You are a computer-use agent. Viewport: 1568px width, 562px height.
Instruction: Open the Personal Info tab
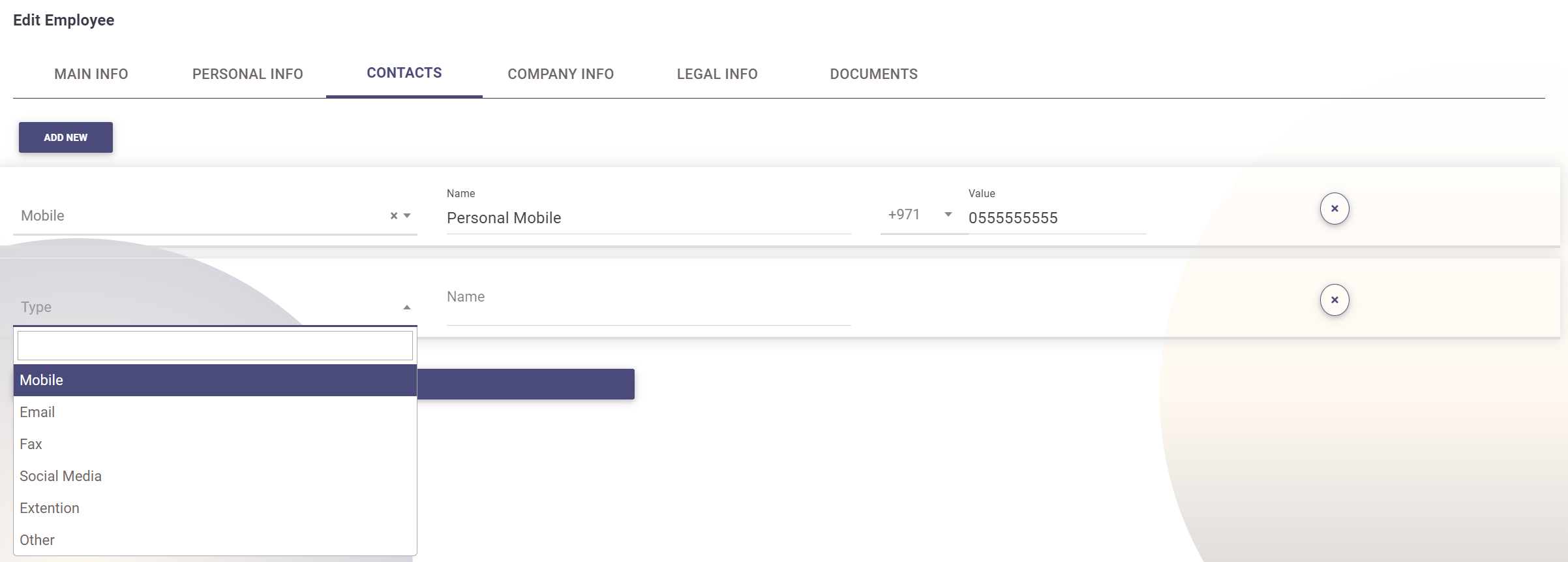[247, 74]
